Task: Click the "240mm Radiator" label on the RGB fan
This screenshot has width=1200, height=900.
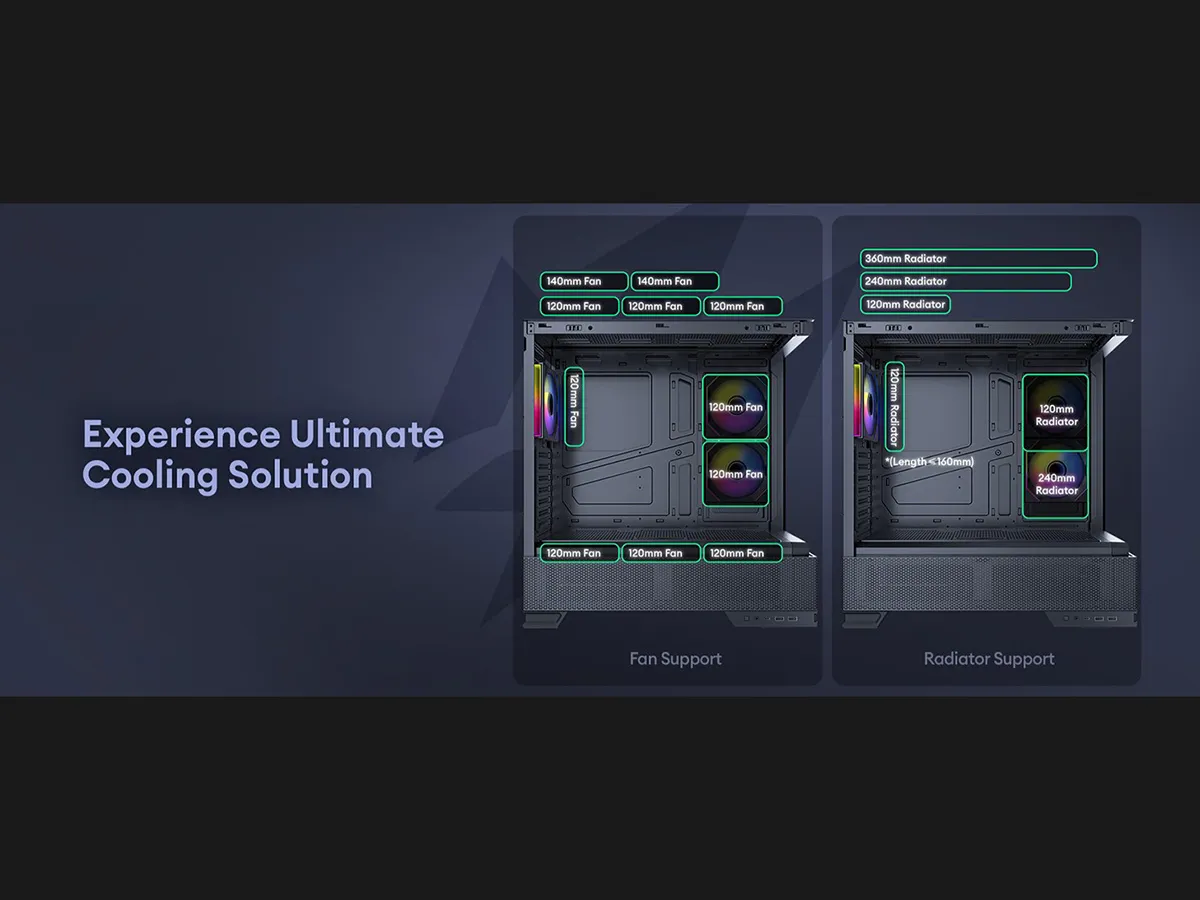Action: click(1056, 484)
